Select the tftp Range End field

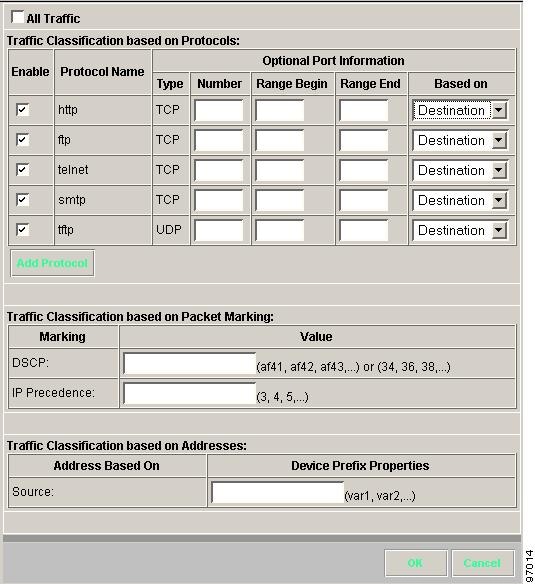pos(363,231)
